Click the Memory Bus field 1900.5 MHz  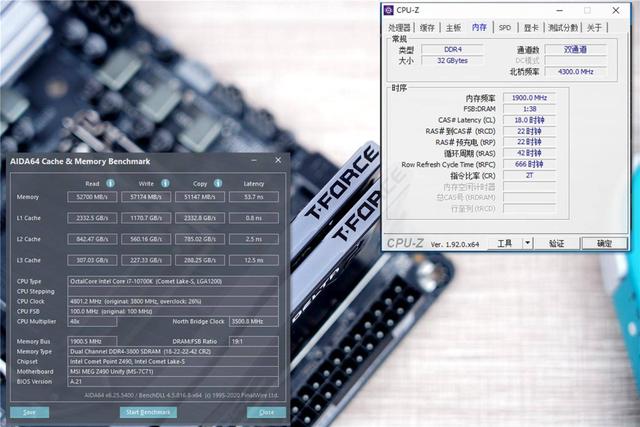pos(92,341)
